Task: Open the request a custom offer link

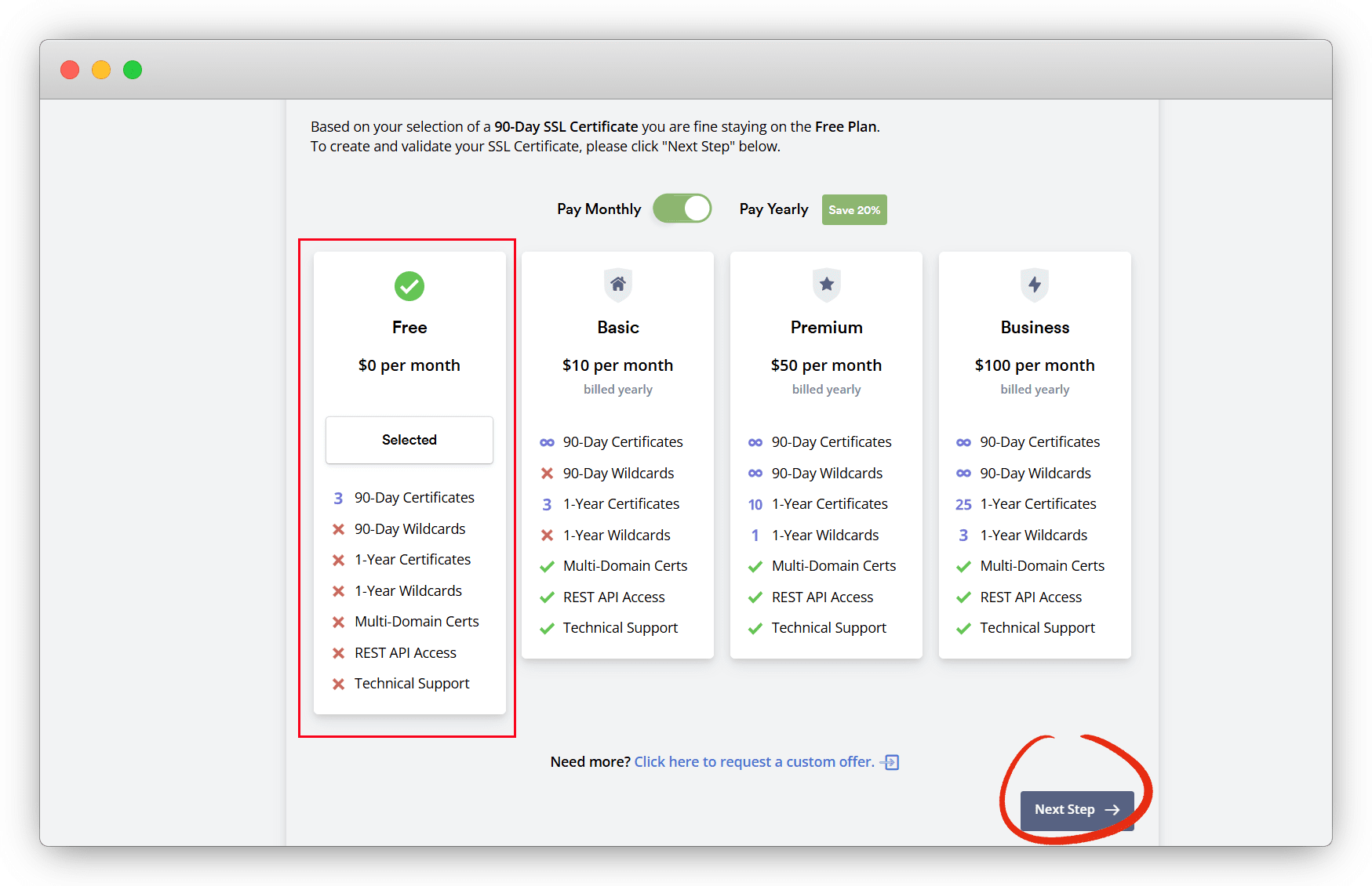Action: click(754, 762)
